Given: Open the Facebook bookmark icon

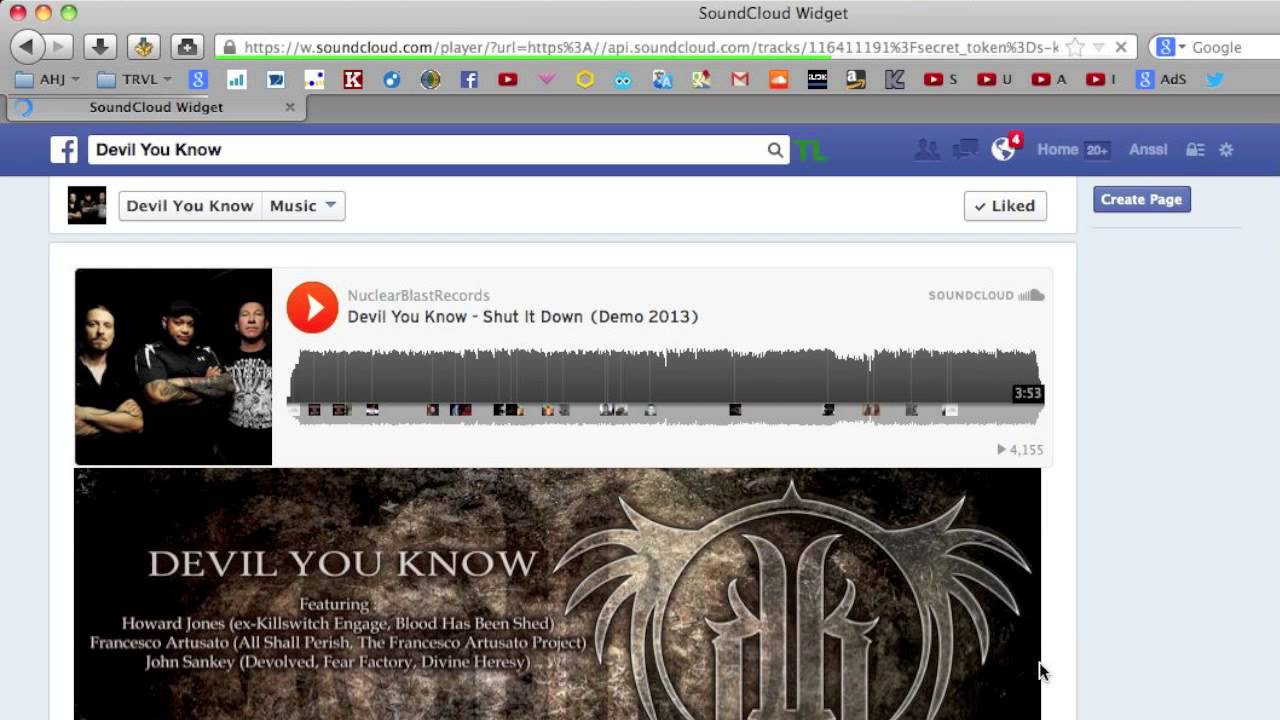Looking at the screenshot, I should [x=469, y=79].
